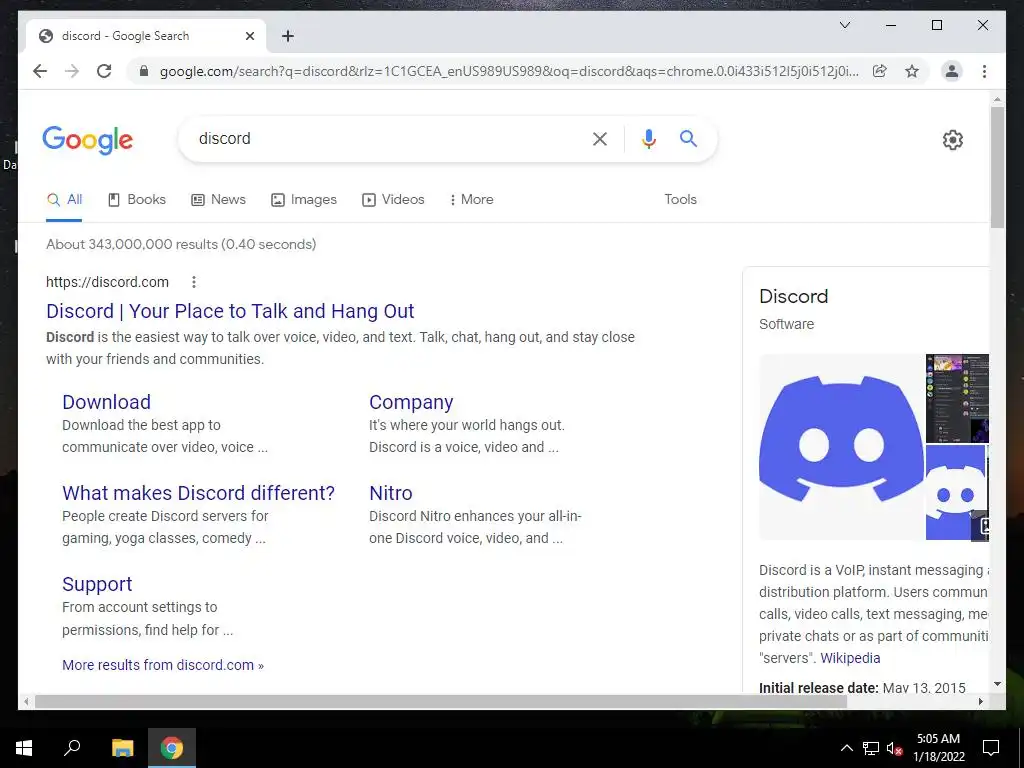Click the https://discord.com URL text

(107, 282)
